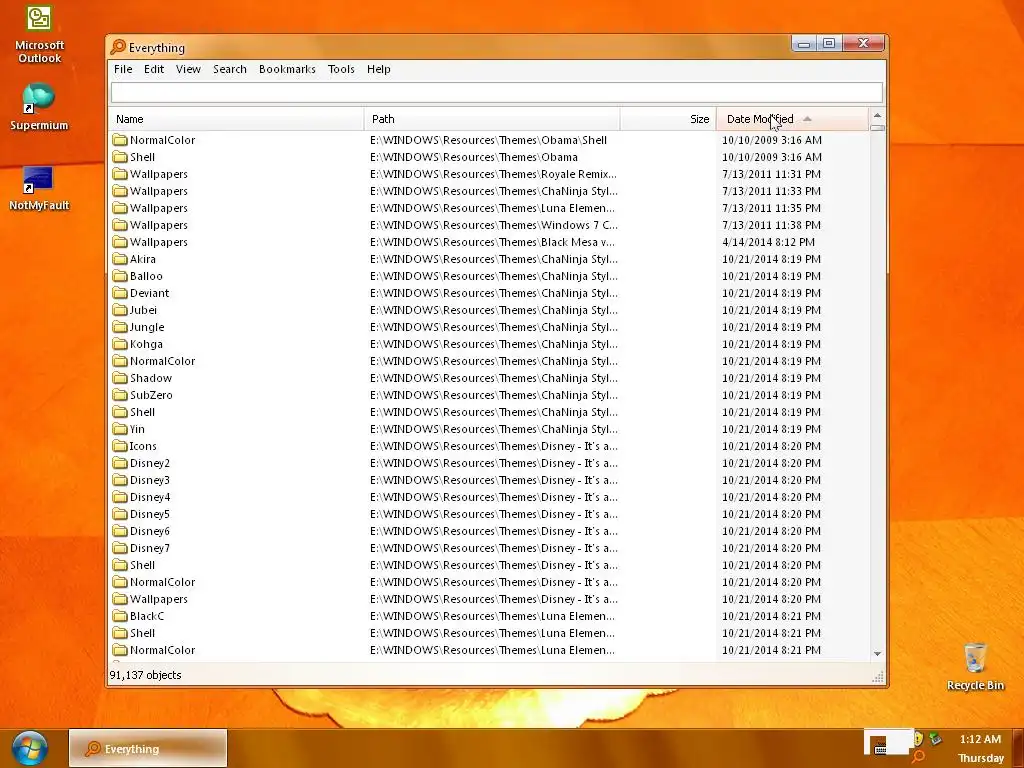Open the Edit menu
Image resolution: width=1024 pixels, height=768 pixels.
[x=154, y=69]
